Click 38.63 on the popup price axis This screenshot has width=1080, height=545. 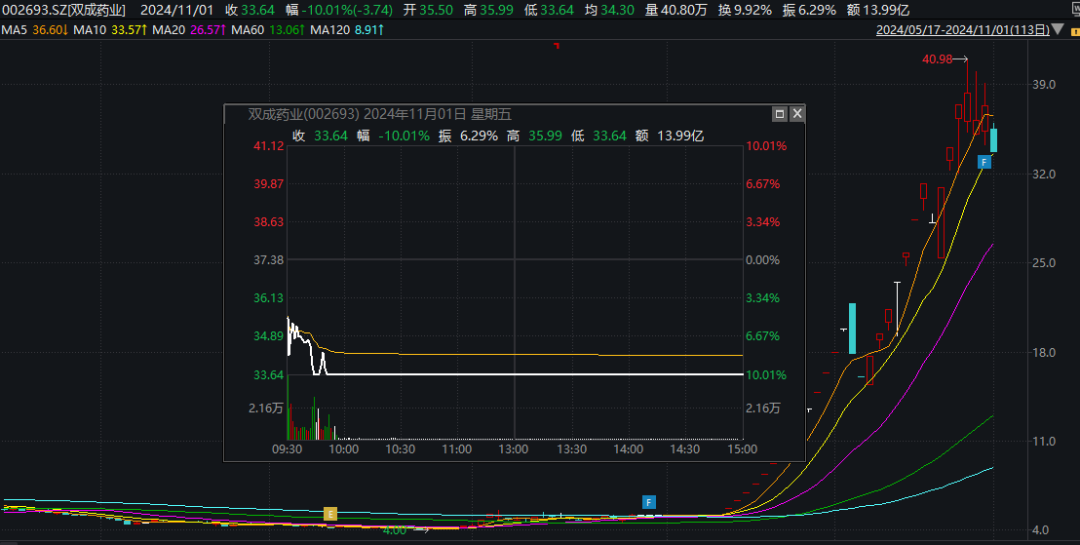[x=269, y=222]
